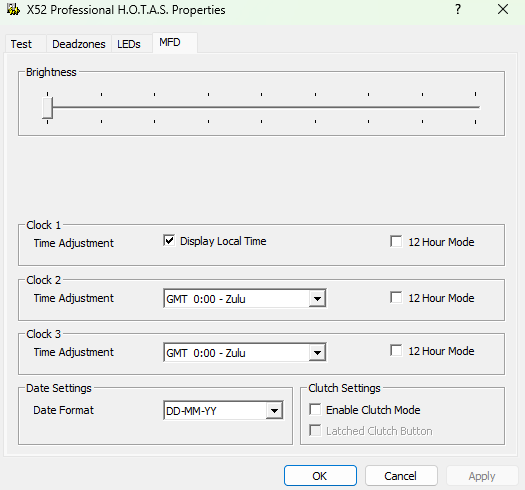Click Clock 1 Time Adjustment label
The image size is (525, 490).
pos(74,243)
